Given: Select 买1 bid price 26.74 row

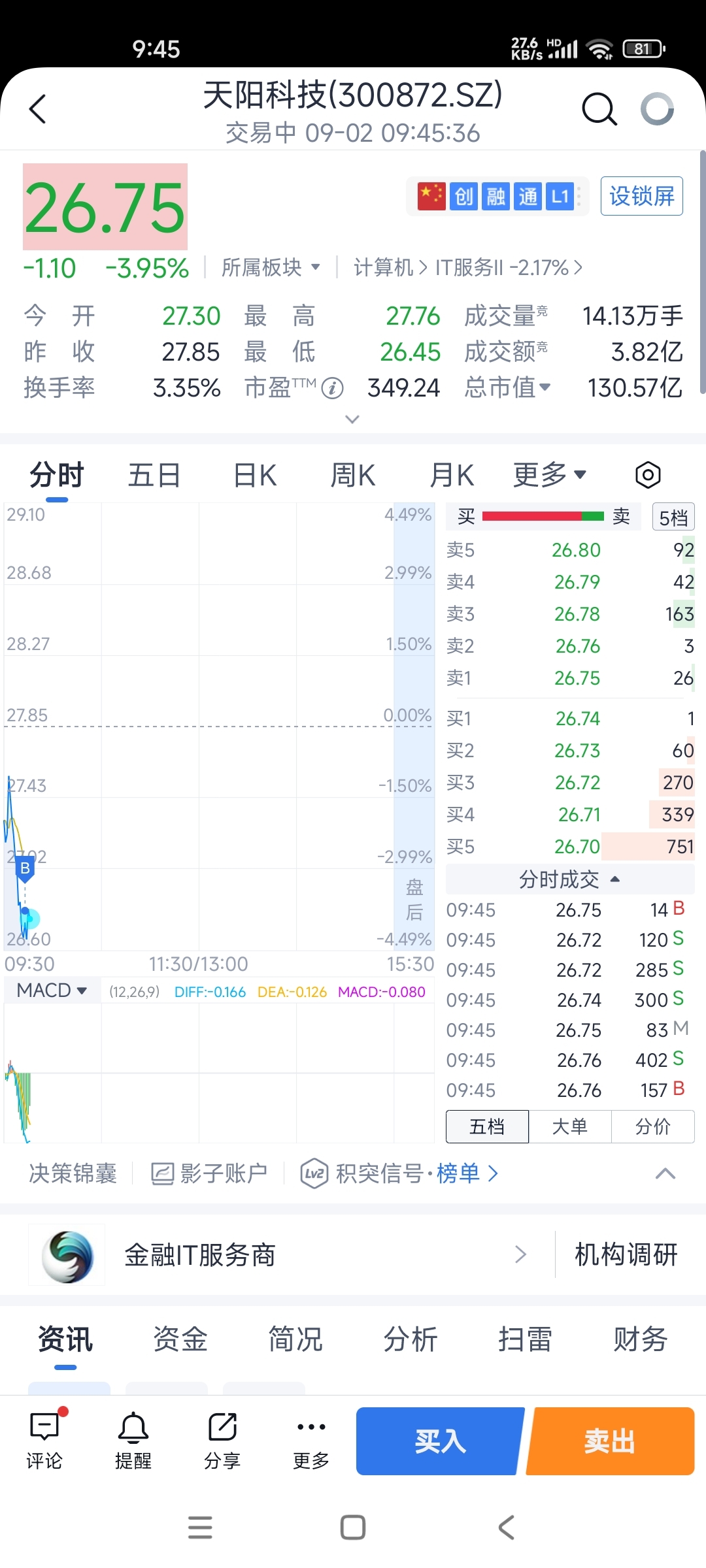Looking at the screenshot, I should tap(570, 719).
